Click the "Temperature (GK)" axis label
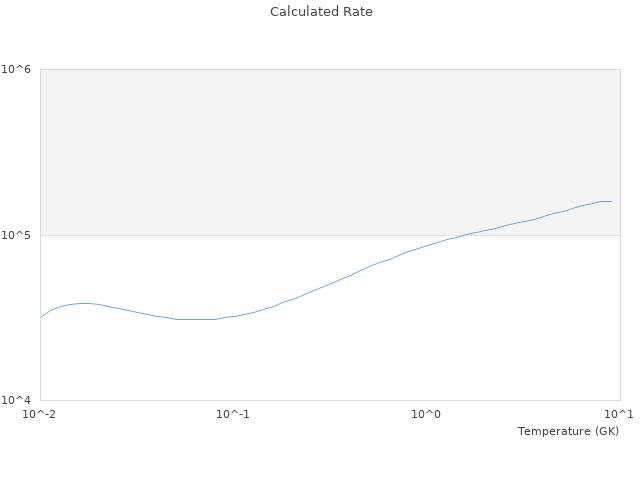 pos(568,431)
